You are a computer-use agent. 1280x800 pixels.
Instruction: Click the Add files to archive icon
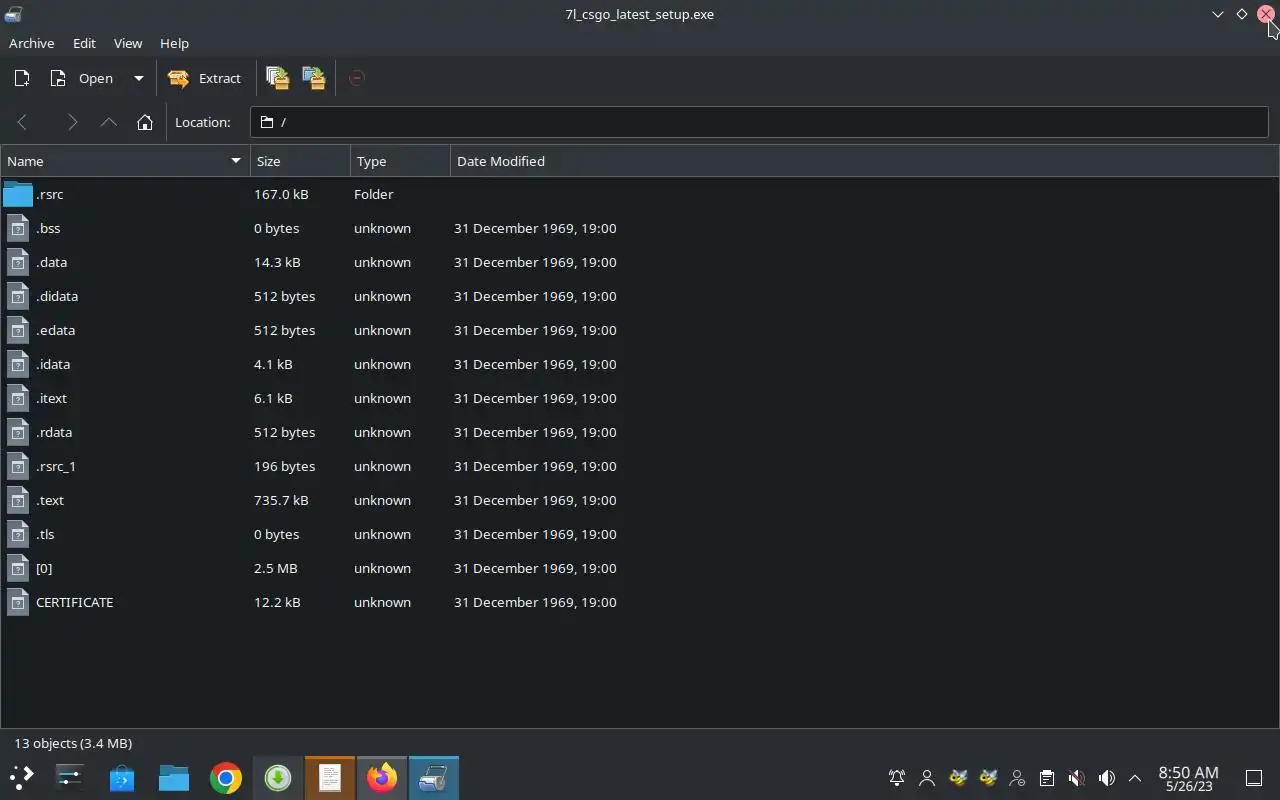pyautogui.click(x=277, y=78)
